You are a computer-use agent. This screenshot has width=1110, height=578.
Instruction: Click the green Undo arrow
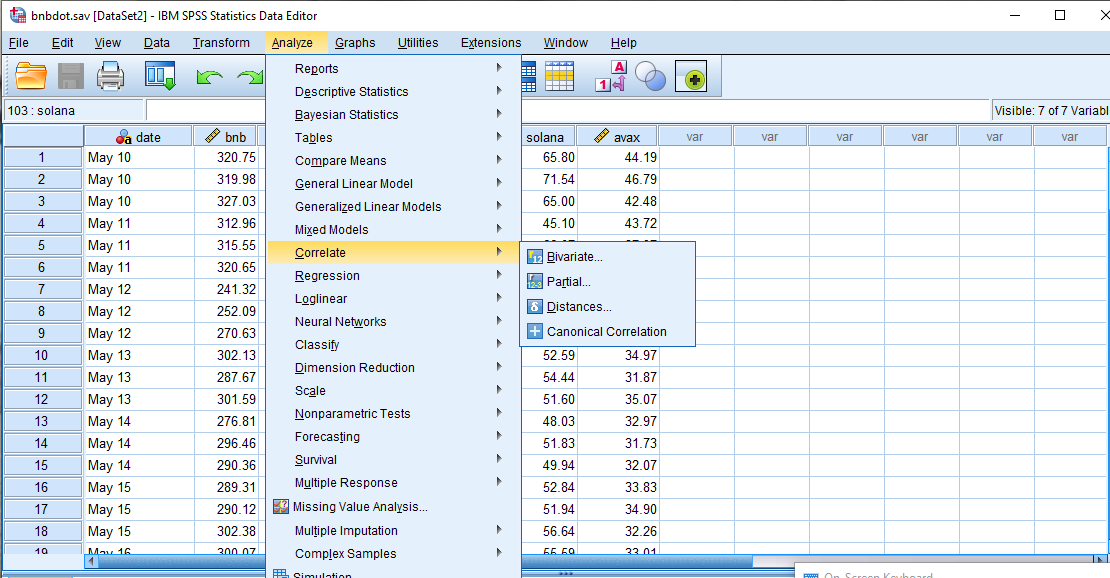[209, 76]
